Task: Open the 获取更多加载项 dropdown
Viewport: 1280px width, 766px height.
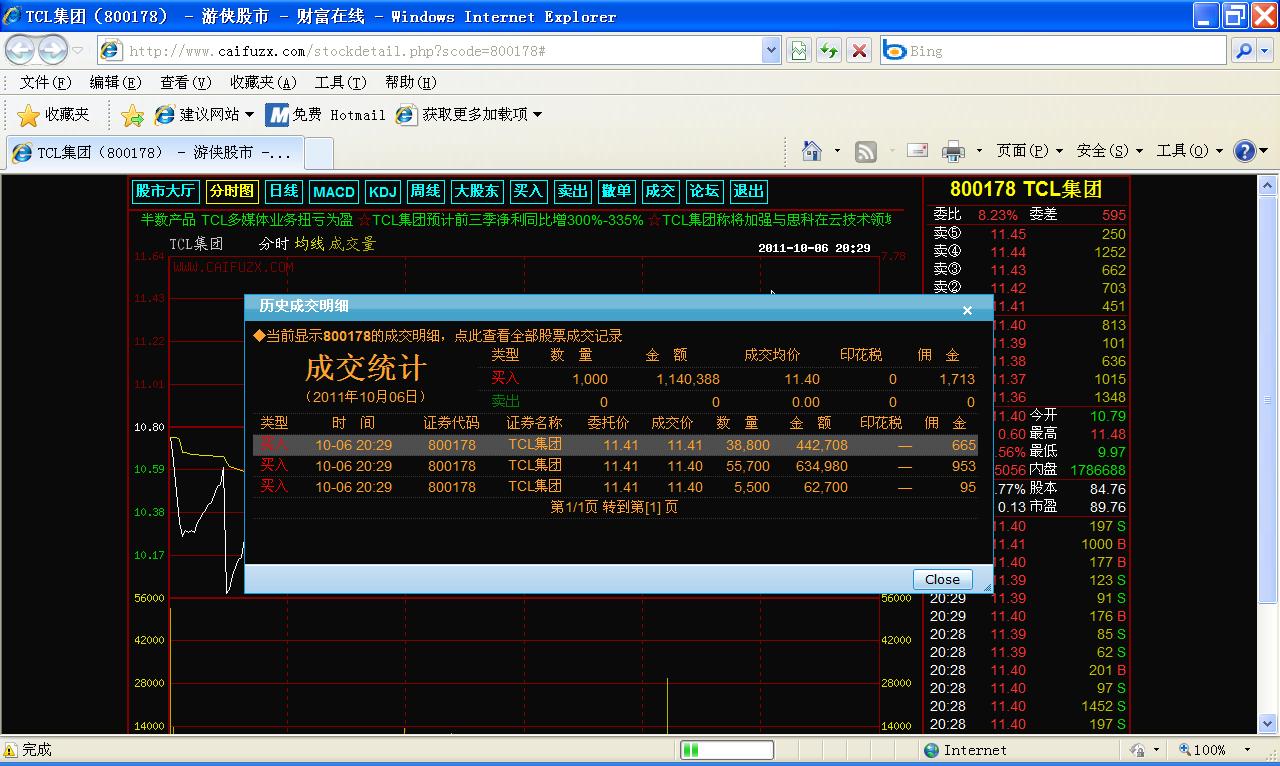Action: point(469,115)
